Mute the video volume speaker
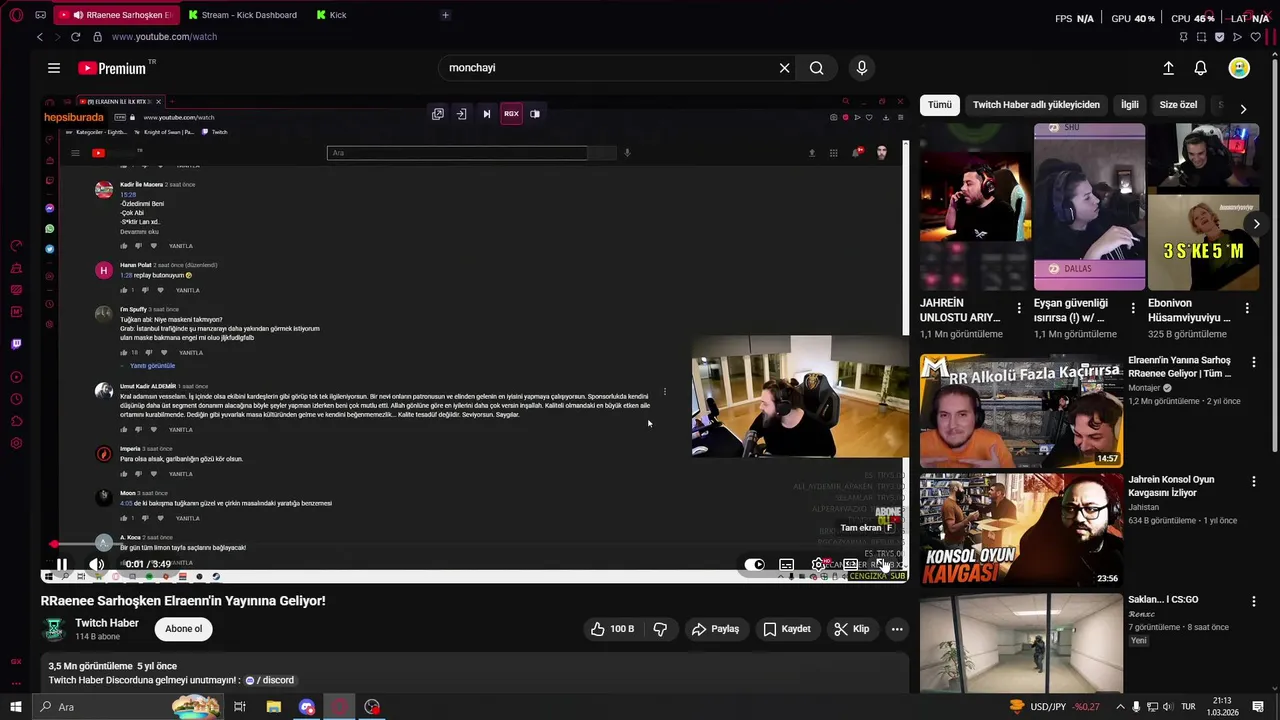 [x=97, y=564]
